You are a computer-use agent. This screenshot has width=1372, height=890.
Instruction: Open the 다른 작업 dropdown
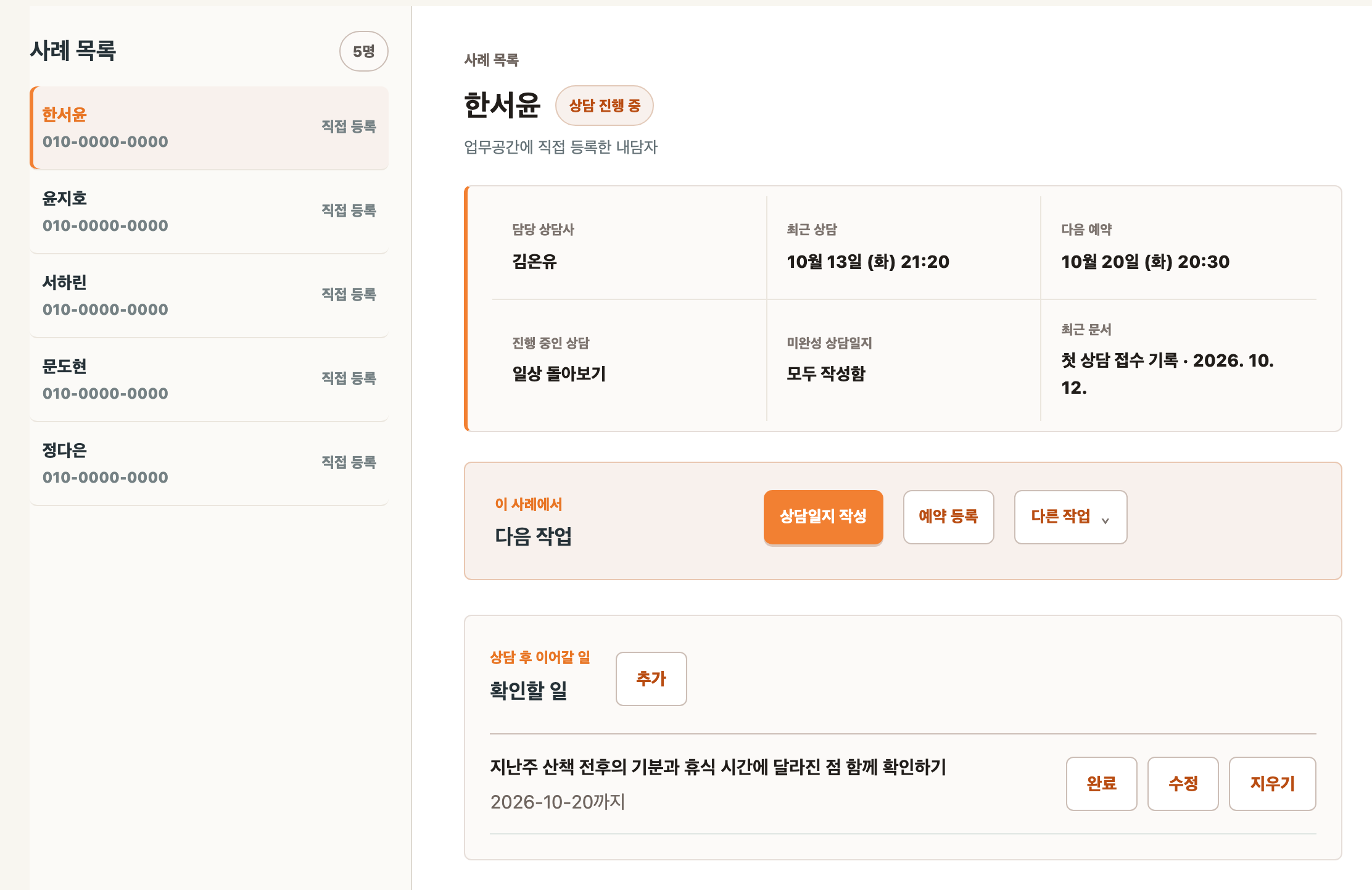coord(1070,517)
